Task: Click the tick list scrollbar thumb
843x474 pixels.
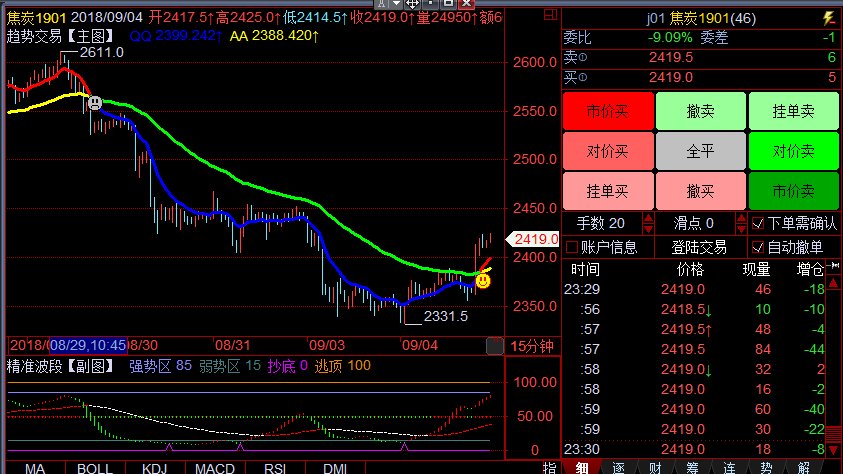Action: point(833,434)
